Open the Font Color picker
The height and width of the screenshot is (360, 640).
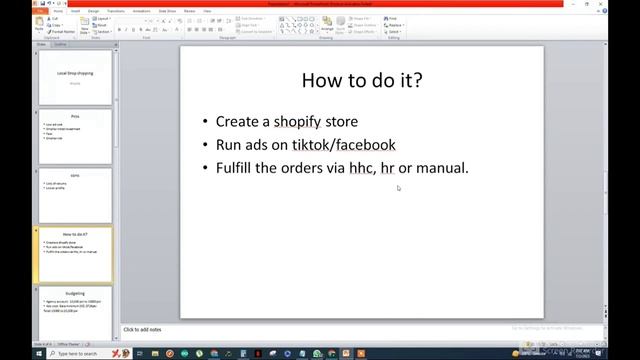pyautogui.click(x=177, y=30)
